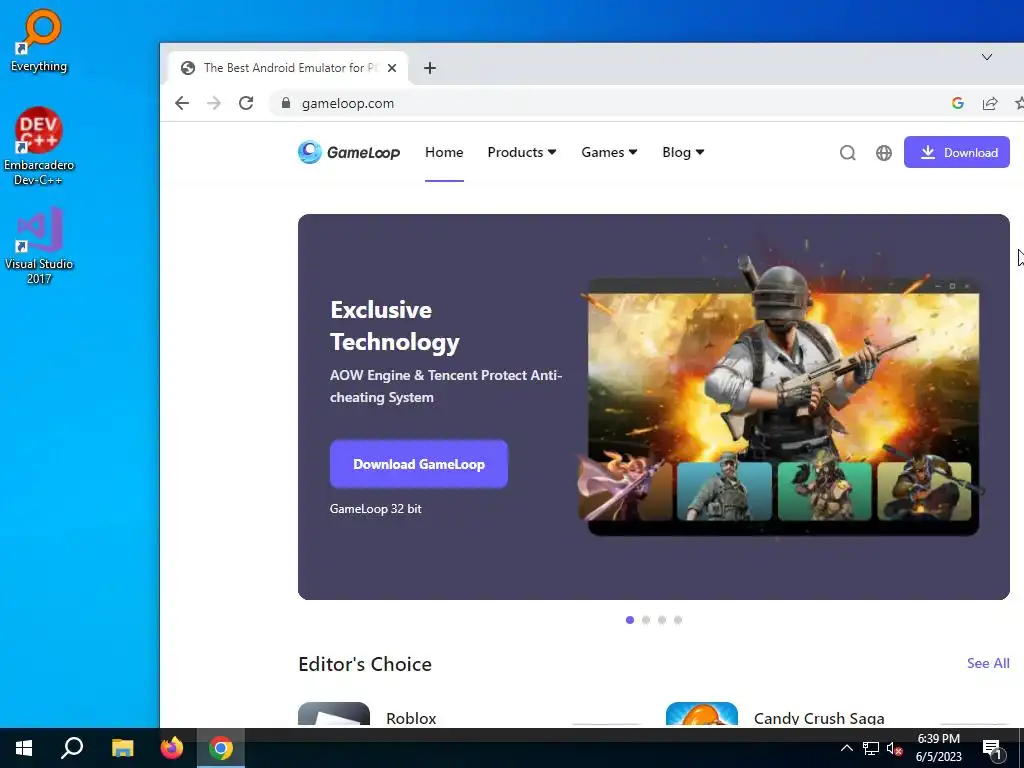
Task: Go back in Chrome
Action: [182, 103]
